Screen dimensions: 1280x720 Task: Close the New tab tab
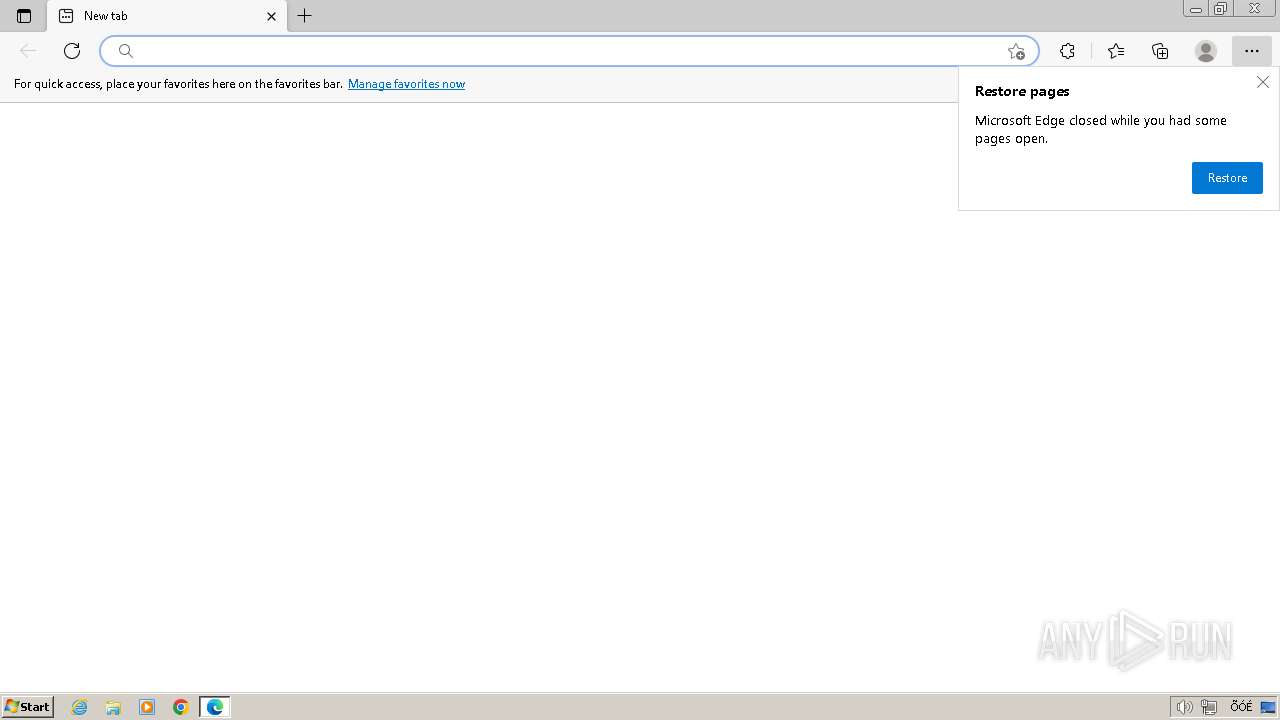tap(271, 16)
